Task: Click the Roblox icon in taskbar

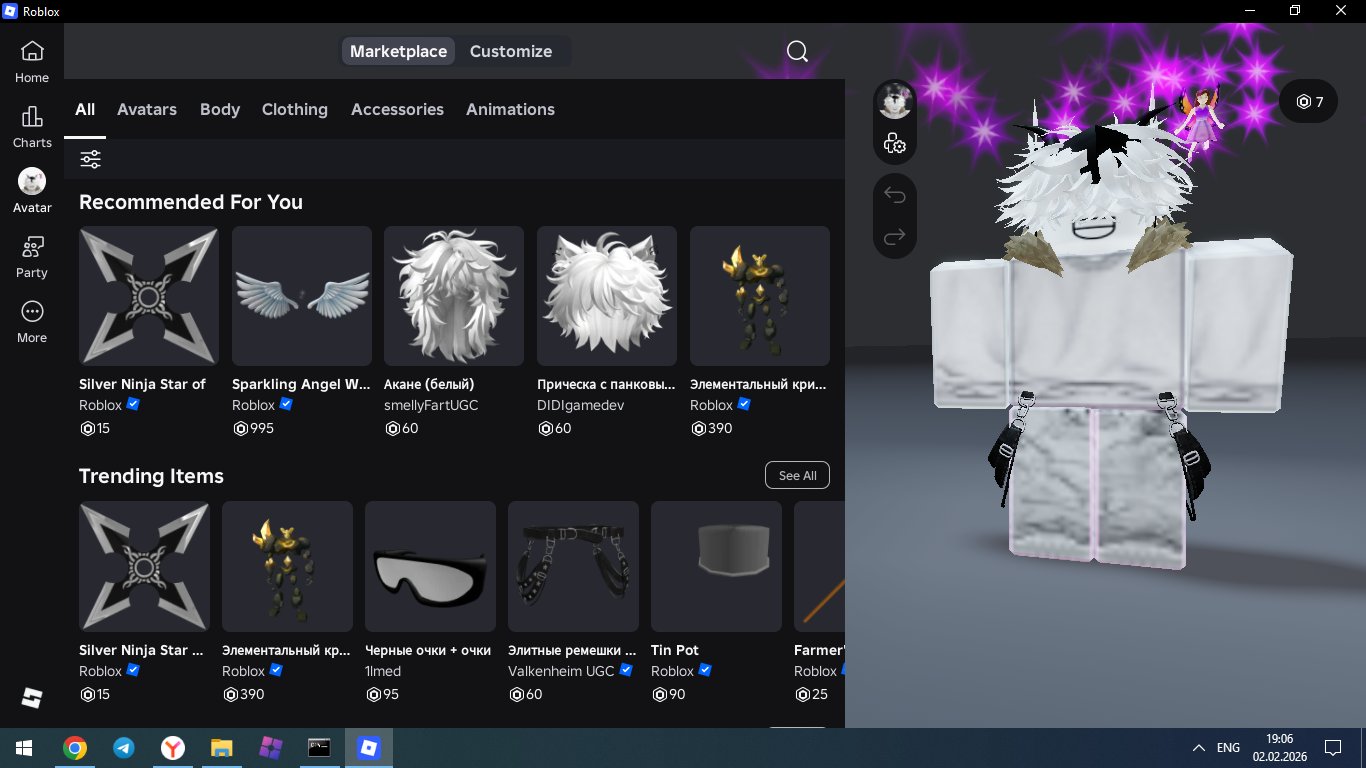Action: [369, 748]
